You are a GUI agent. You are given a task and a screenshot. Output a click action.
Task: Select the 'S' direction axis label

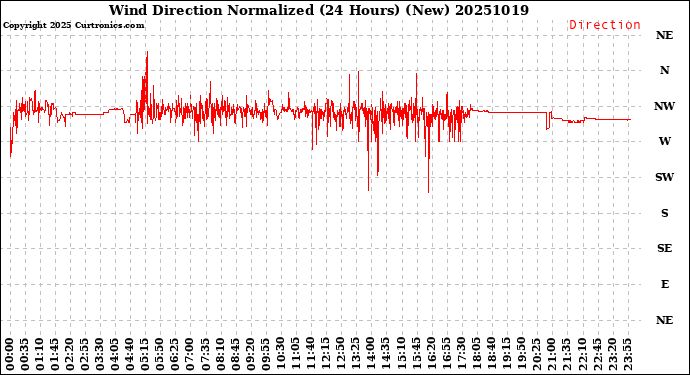point(664,213)
